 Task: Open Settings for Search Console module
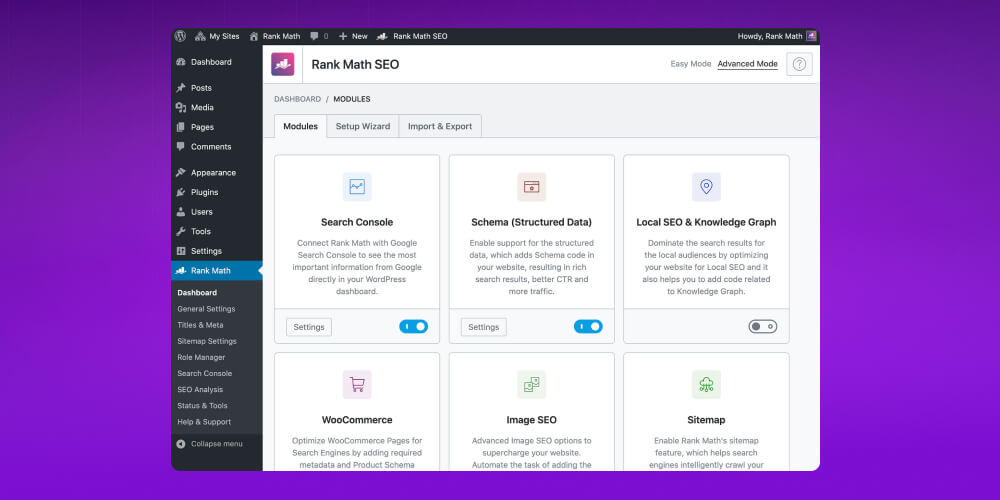coord(309,327)
